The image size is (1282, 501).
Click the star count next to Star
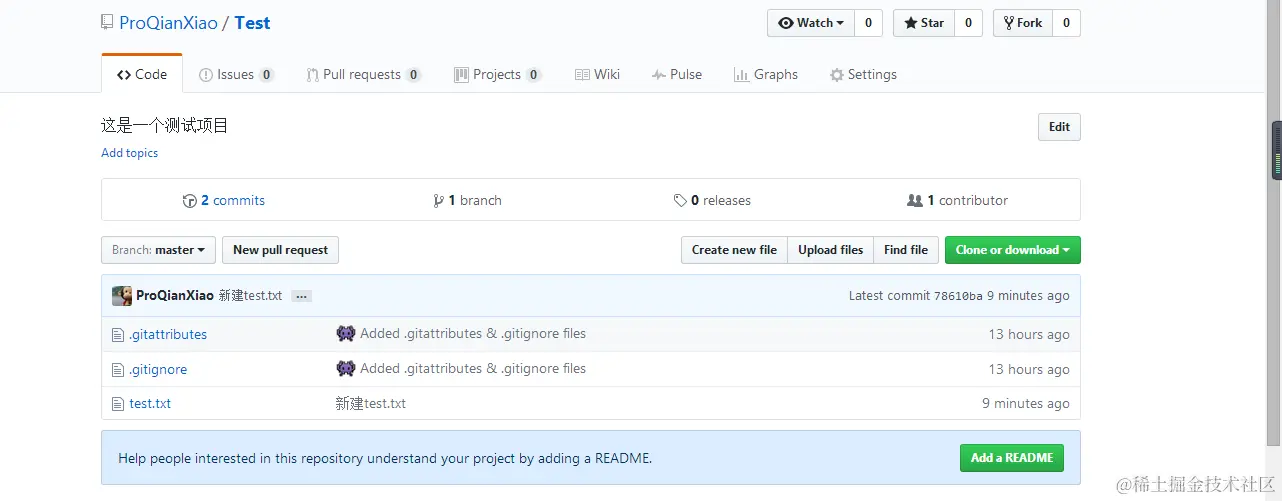pos(968,23)
